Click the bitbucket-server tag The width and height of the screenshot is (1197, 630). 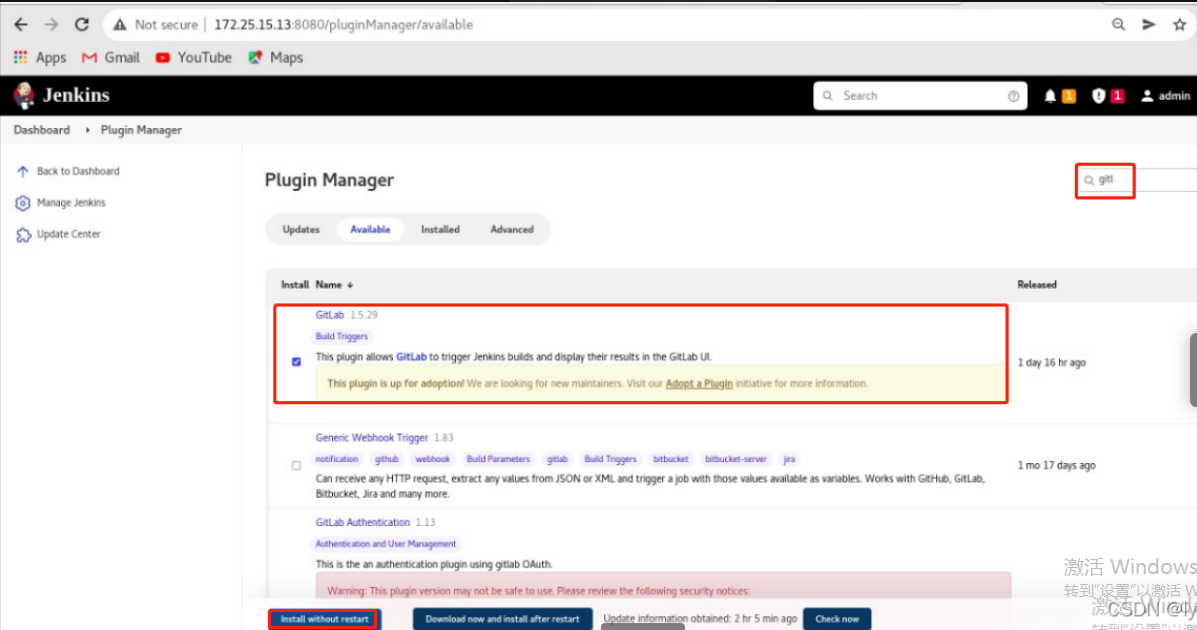click(x=736, y=459)
